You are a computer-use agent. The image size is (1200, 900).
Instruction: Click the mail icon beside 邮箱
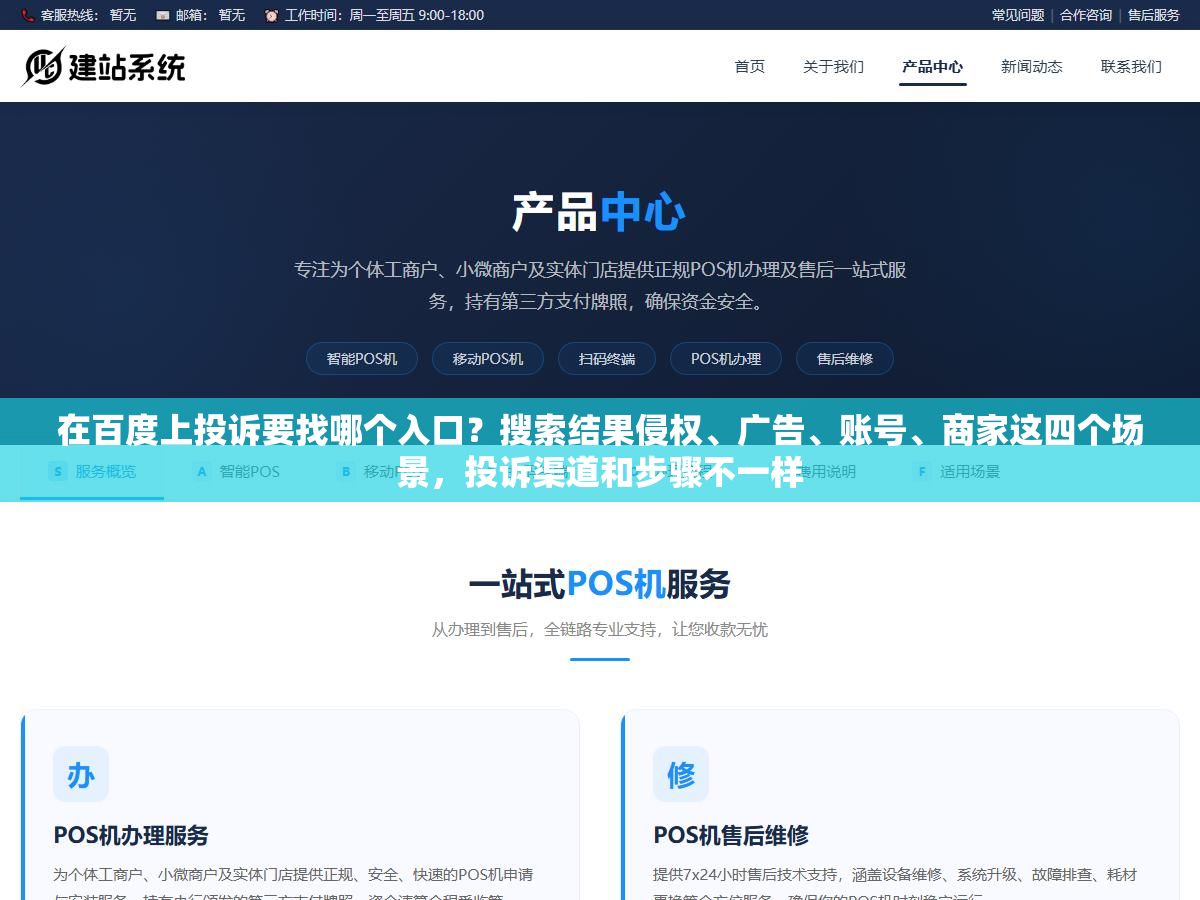(x=163, y=15)
